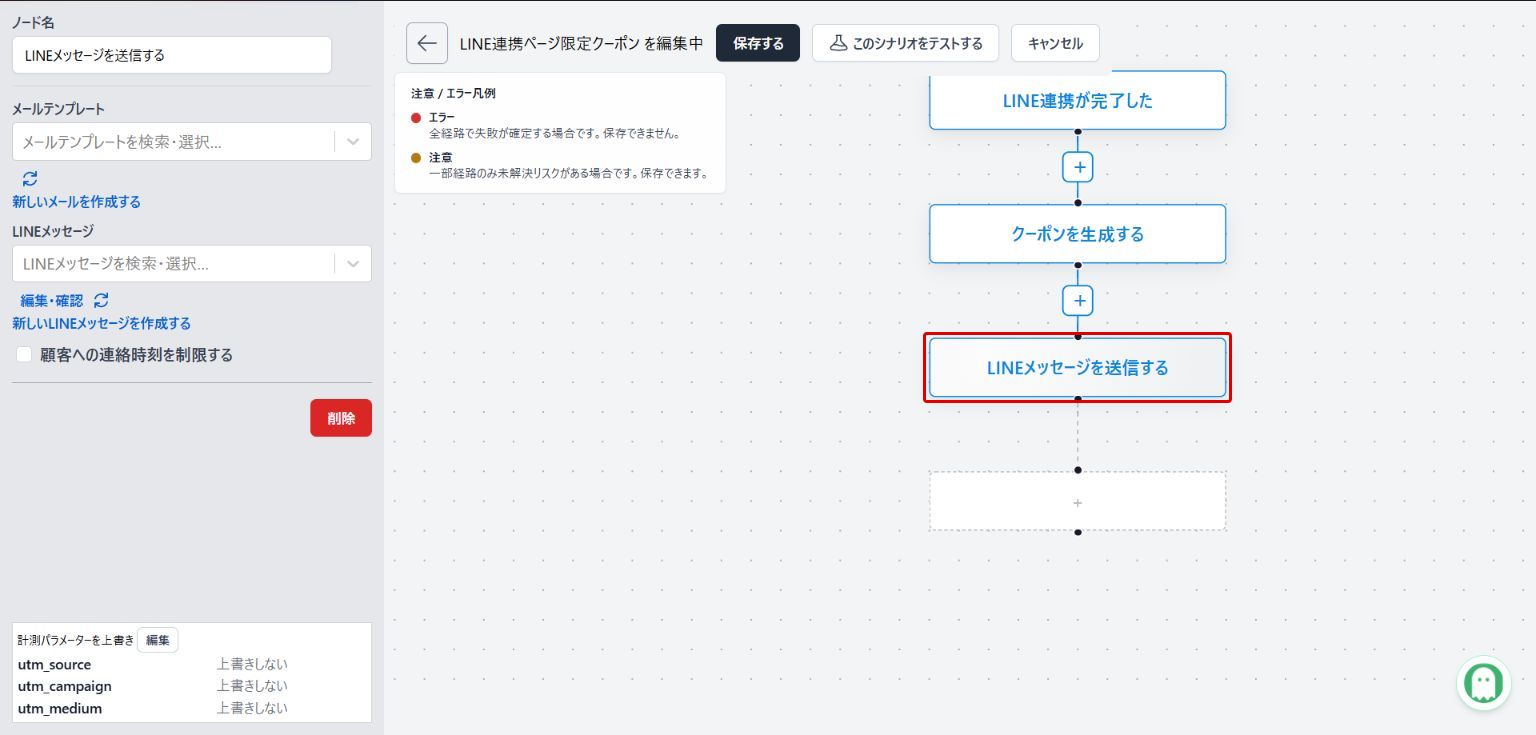Click 上書きしない value beside utm_source

[252, 665]
